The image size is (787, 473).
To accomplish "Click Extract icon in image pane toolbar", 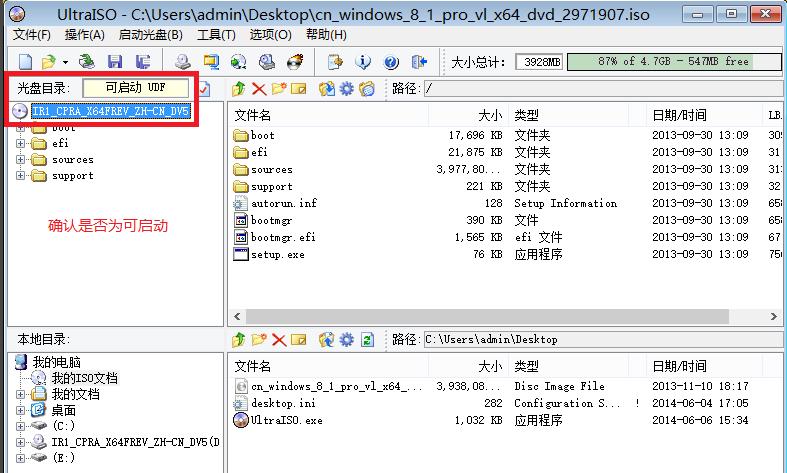I will (x=327, y=89).
